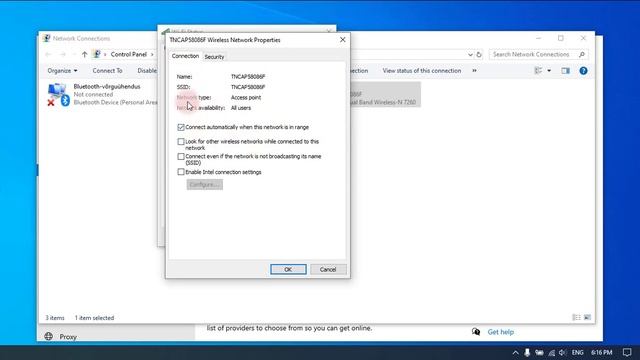Open the Wi-Fi network tray icon
The width and height of the screenshot is (640, 360).
click(551, 353)
